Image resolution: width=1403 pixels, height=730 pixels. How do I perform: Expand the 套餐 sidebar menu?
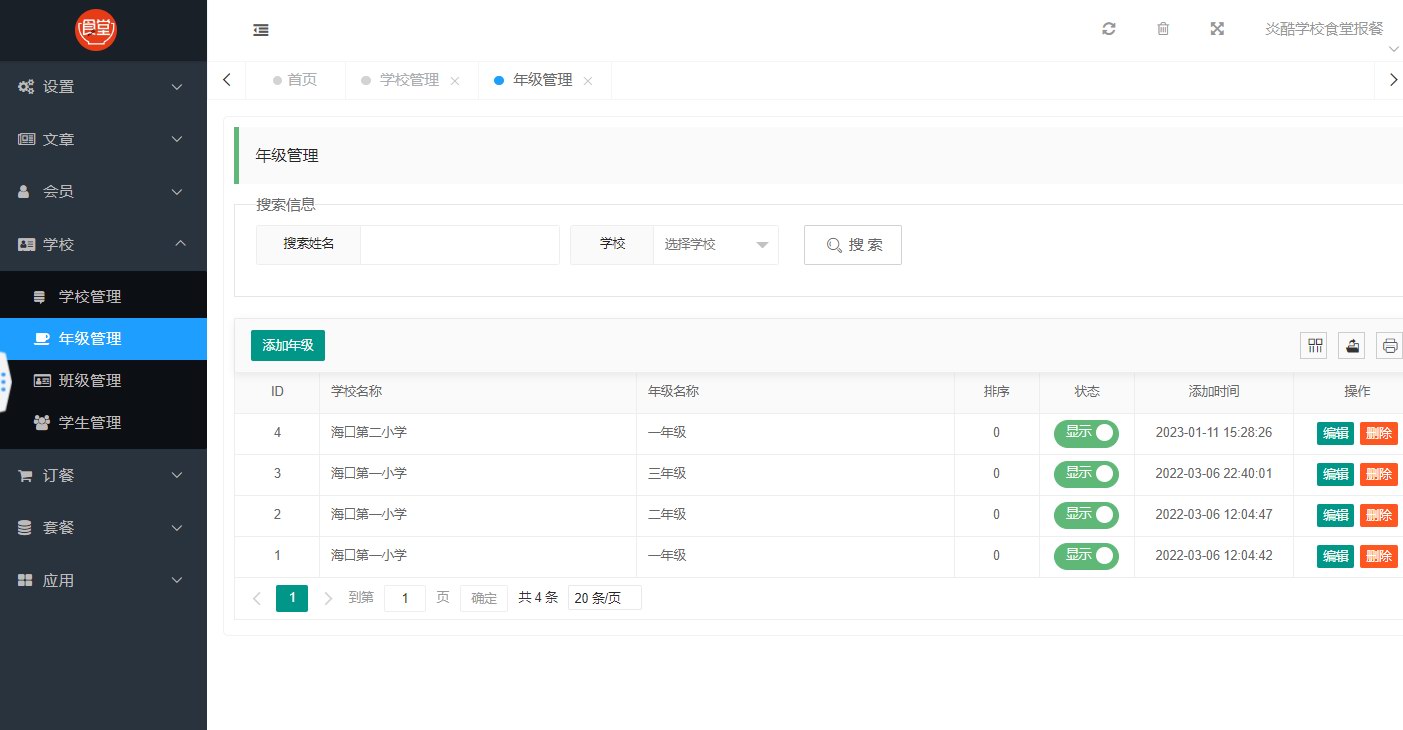(x=103, y=528)
